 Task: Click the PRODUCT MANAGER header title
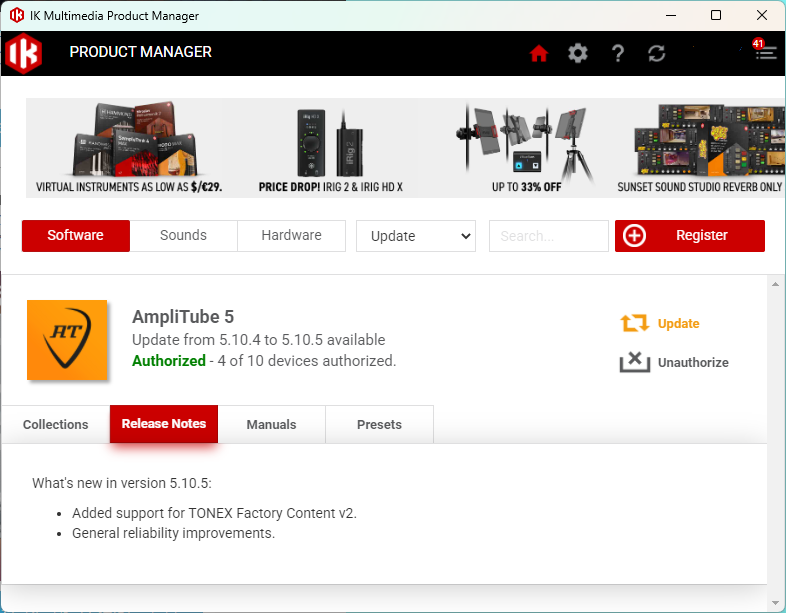(140, 52)
